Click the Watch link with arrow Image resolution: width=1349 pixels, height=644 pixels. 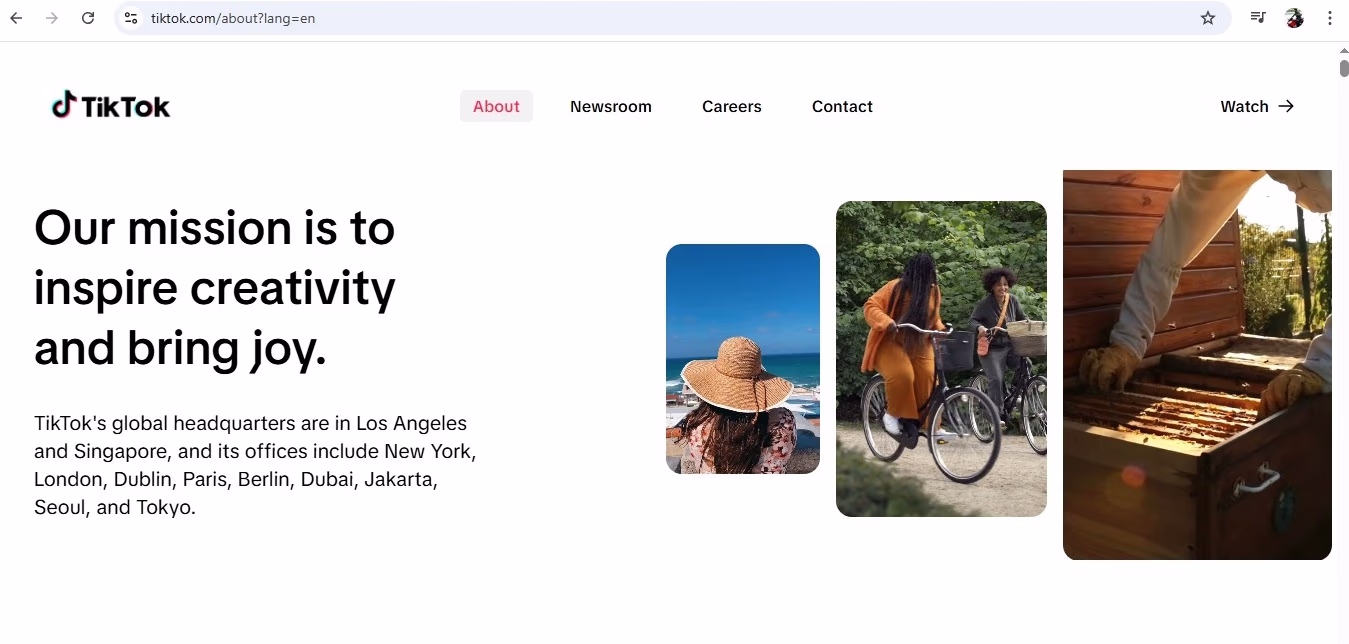coord(1256,106)
